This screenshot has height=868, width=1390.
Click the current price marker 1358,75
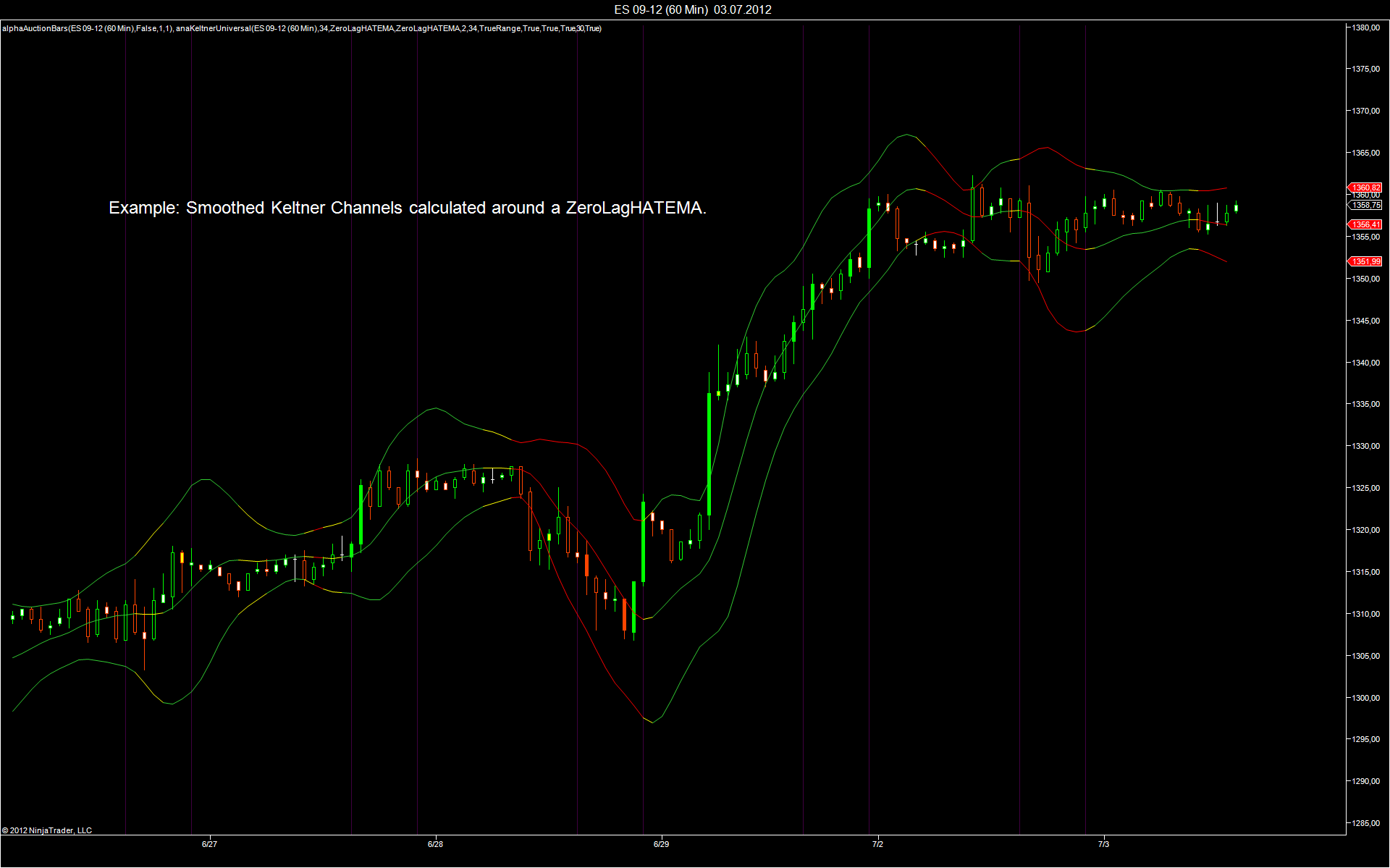click(x=1365, y=205)
